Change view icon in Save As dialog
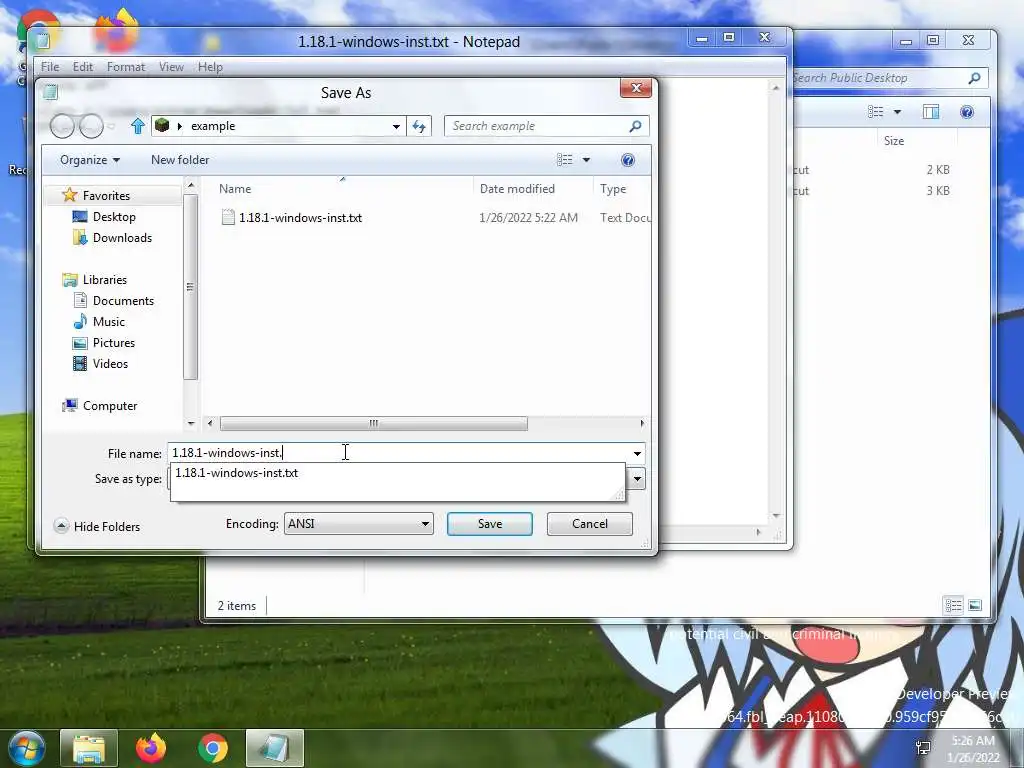 [564, 160]
